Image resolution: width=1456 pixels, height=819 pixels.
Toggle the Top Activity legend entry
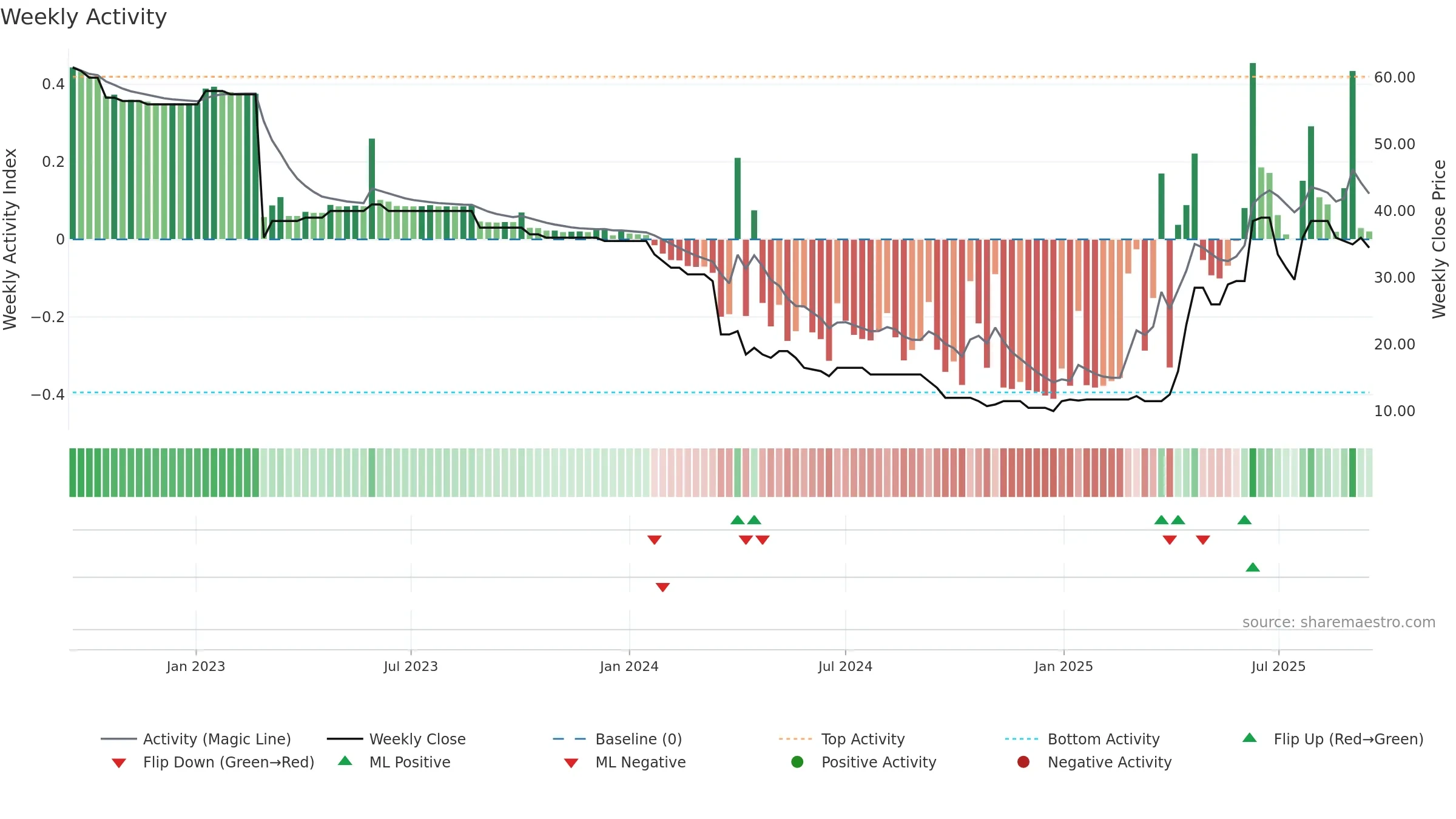point(842,739)
